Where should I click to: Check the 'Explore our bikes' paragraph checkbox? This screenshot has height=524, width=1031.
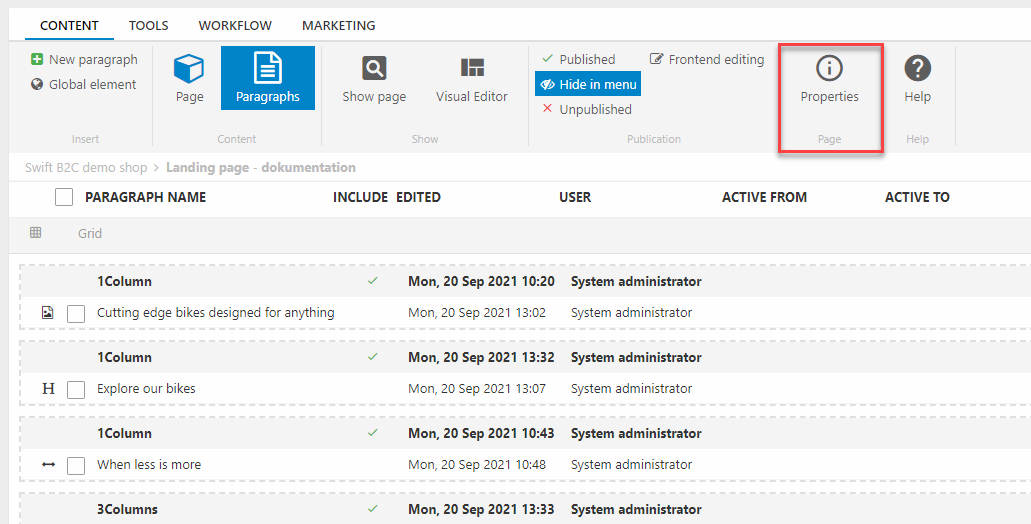(x=76, y=389)
